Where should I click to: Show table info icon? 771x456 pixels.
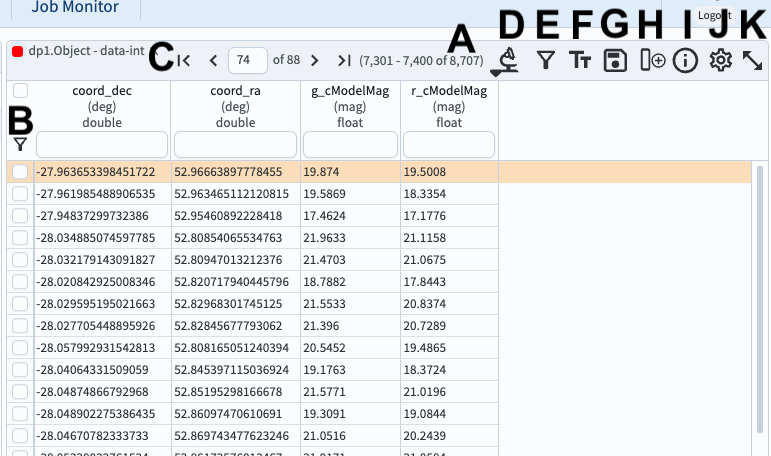coord(685,61)
